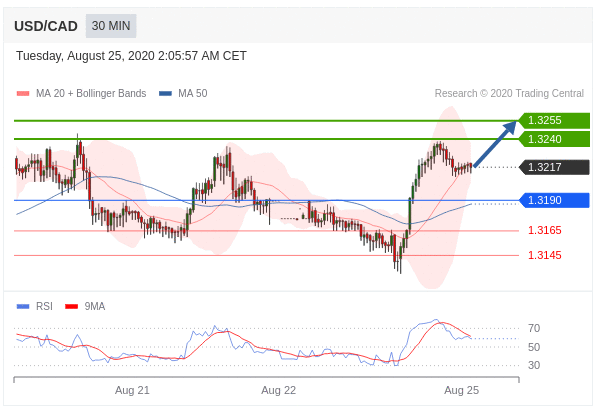
Task: Click the 30 MIN timeframe badge
Action: (111, 26)
